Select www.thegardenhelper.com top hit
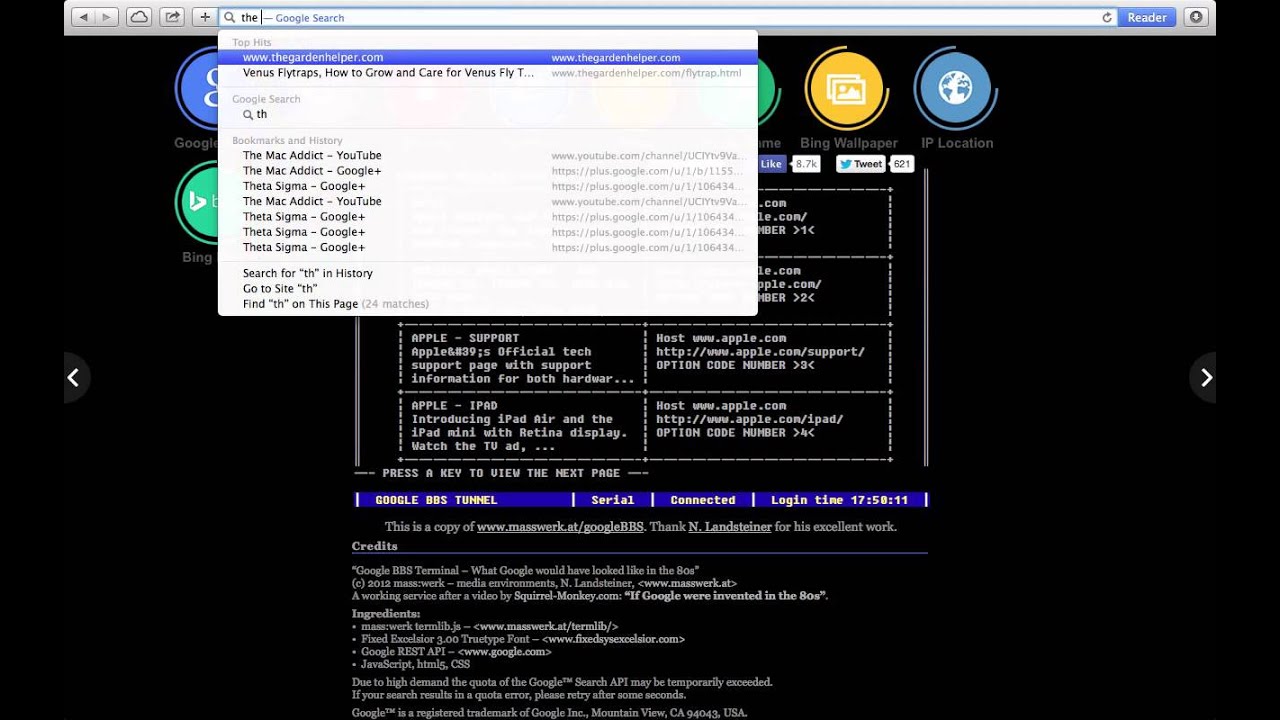 pos(488,57)
